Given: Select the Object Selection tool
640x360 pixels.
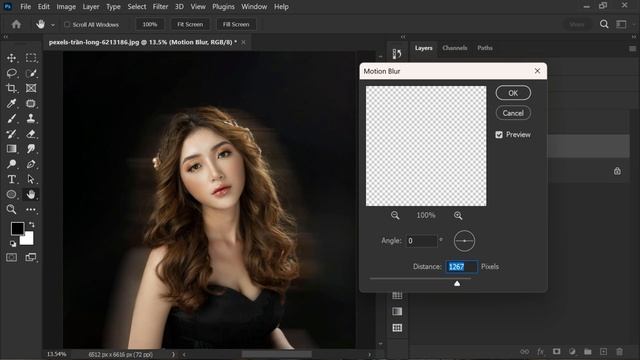Looking at the screenshot, I should 31,73.
